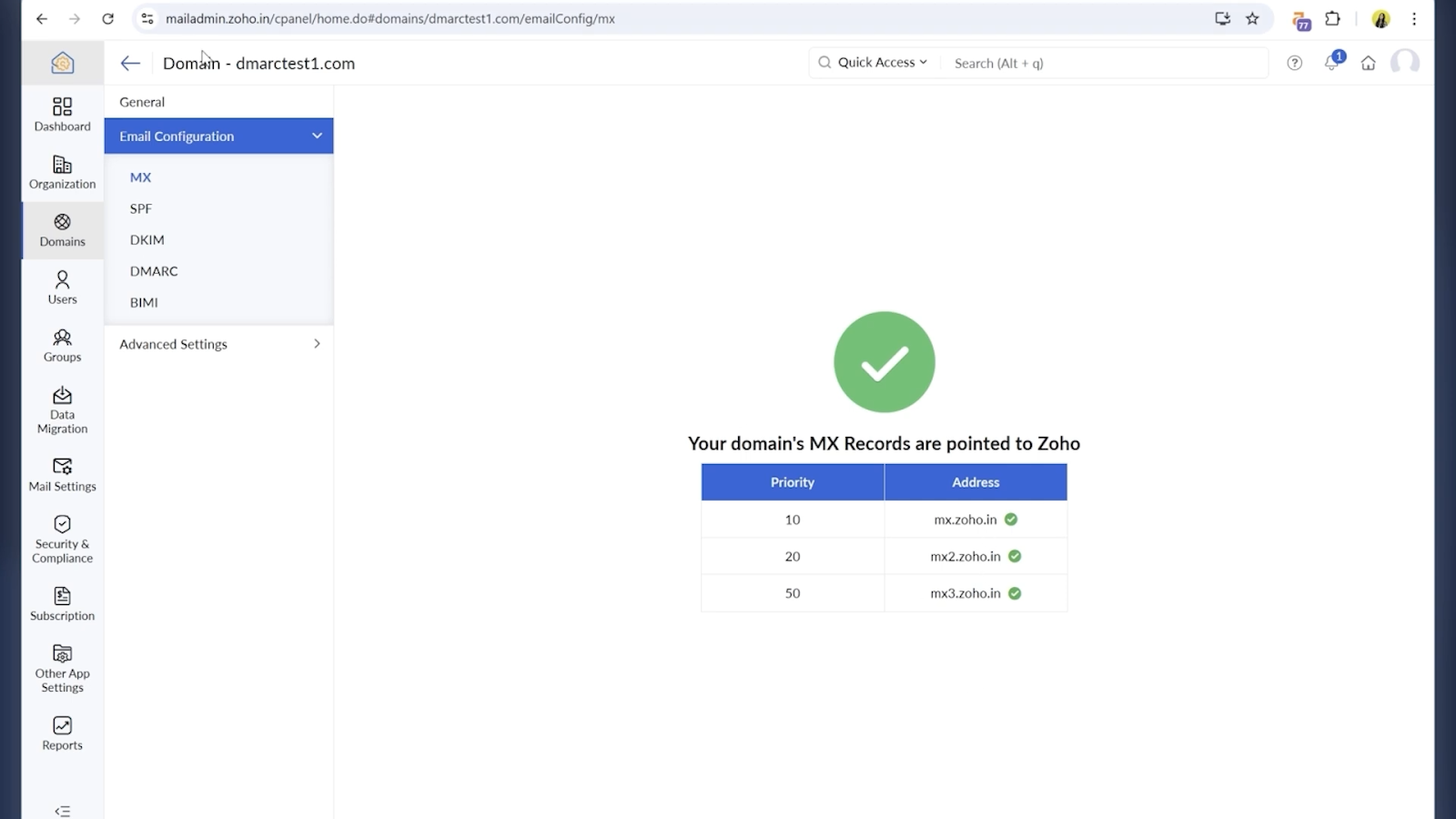
Task: Go to Security & Compliance
Action: [61, 536]
